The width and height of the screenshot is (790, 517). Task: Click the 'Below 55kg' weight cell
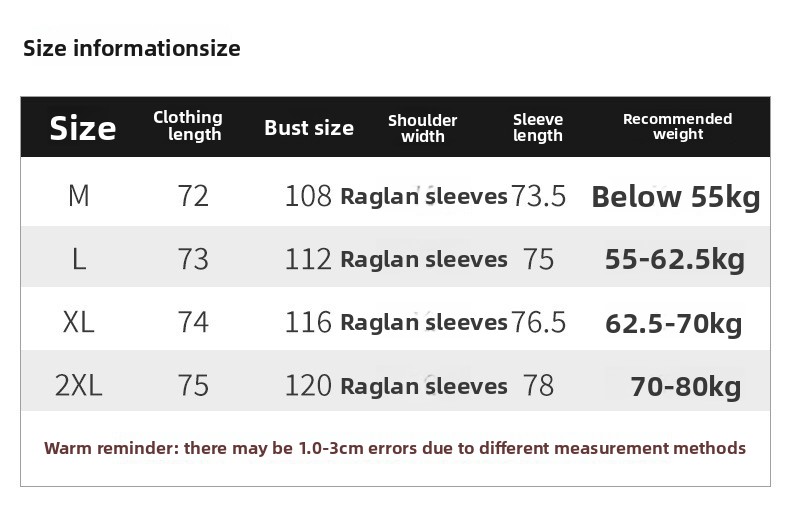coord(676,197)
